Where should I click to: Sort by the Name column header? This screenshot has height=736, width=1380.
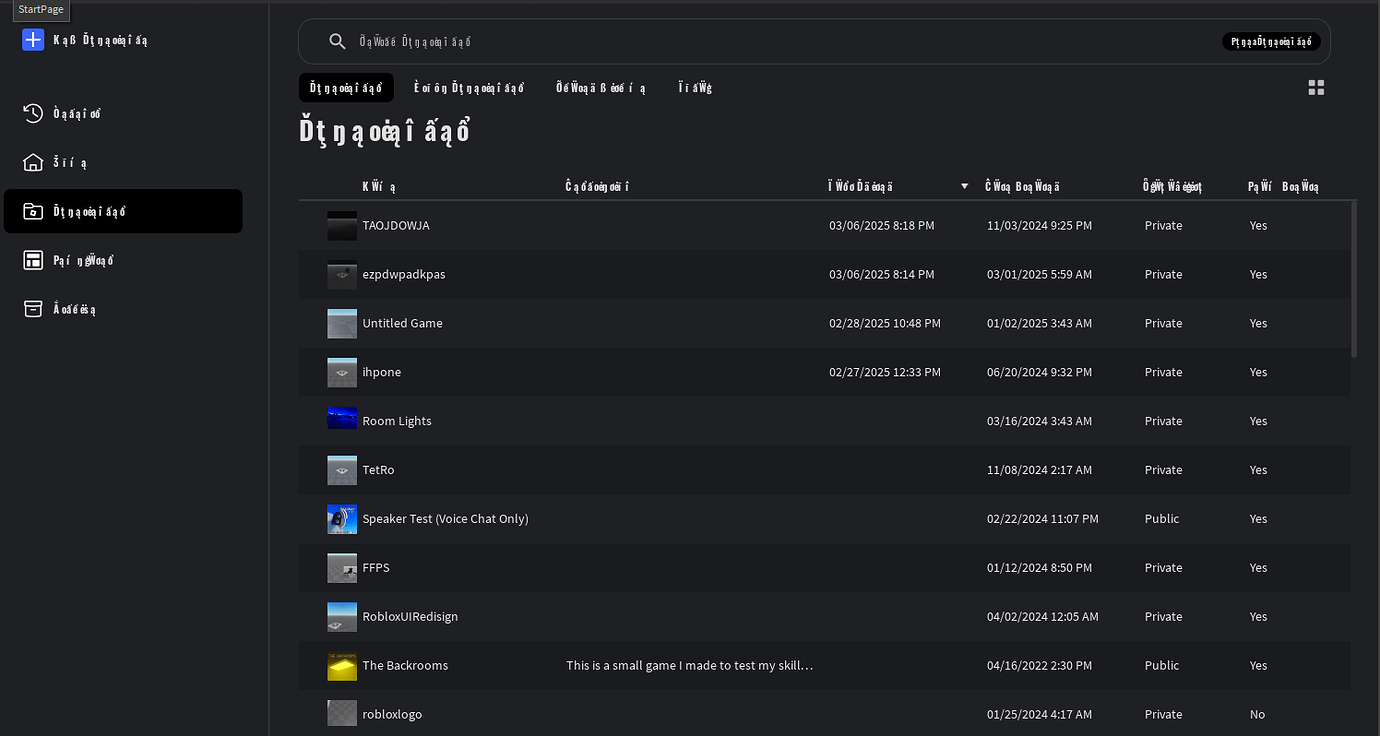click(x=379, y=187)
